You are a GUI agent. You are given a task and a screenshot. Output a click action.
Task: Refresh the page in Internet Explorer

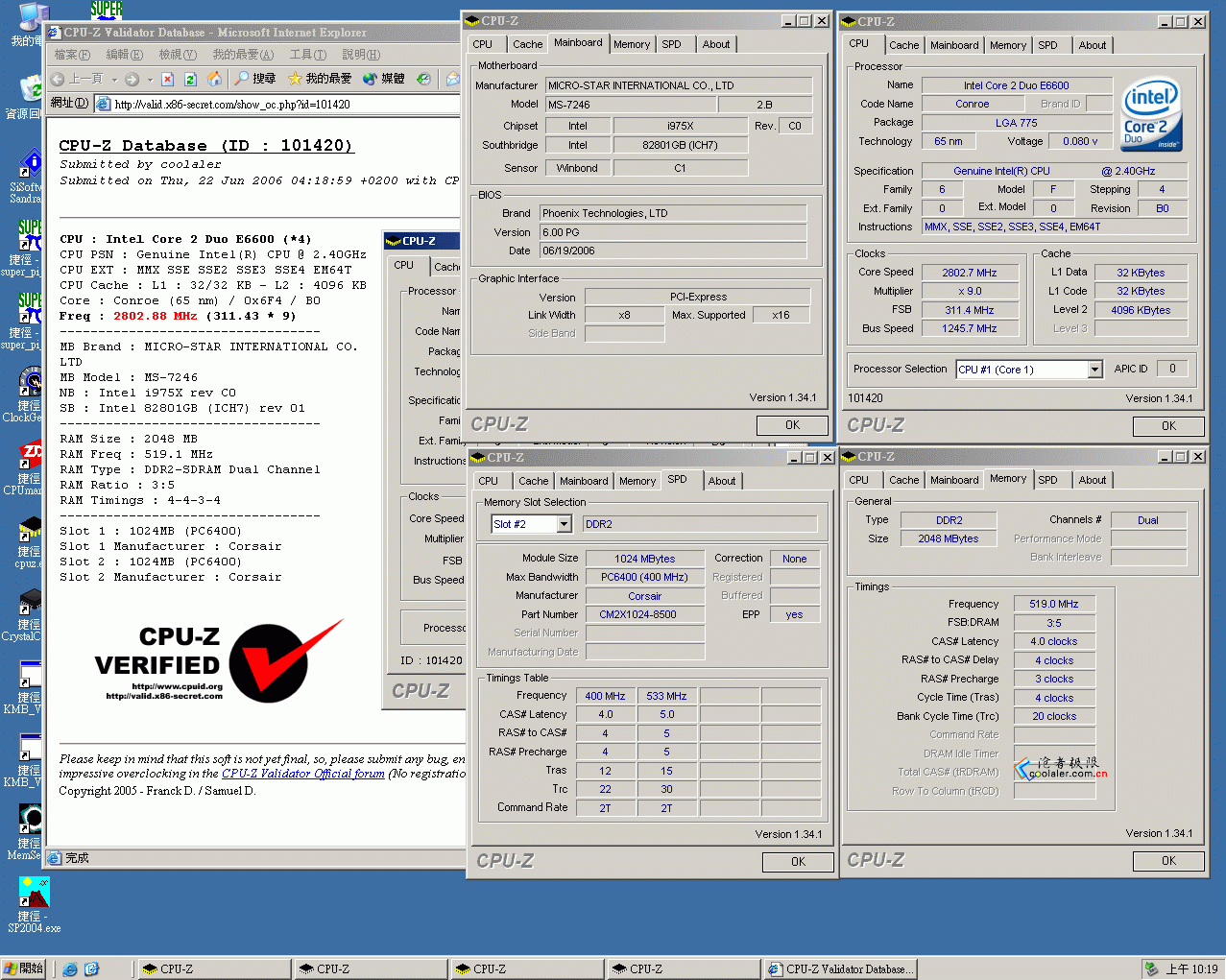click(190, 79)
